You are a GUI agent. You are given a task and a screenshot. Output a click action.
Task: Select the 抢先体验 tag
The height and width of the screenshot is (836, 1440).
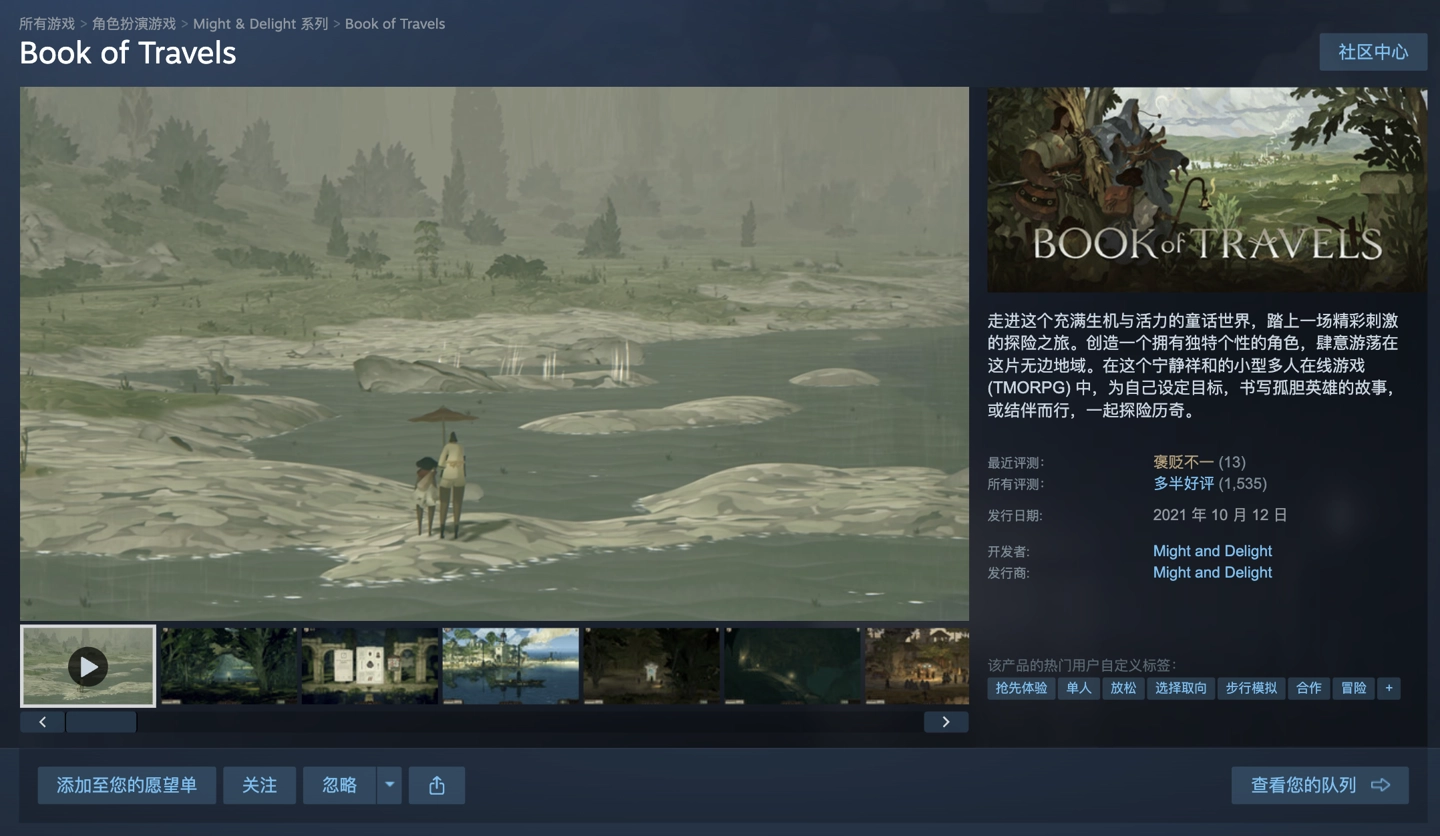(x=1021, y=688)
